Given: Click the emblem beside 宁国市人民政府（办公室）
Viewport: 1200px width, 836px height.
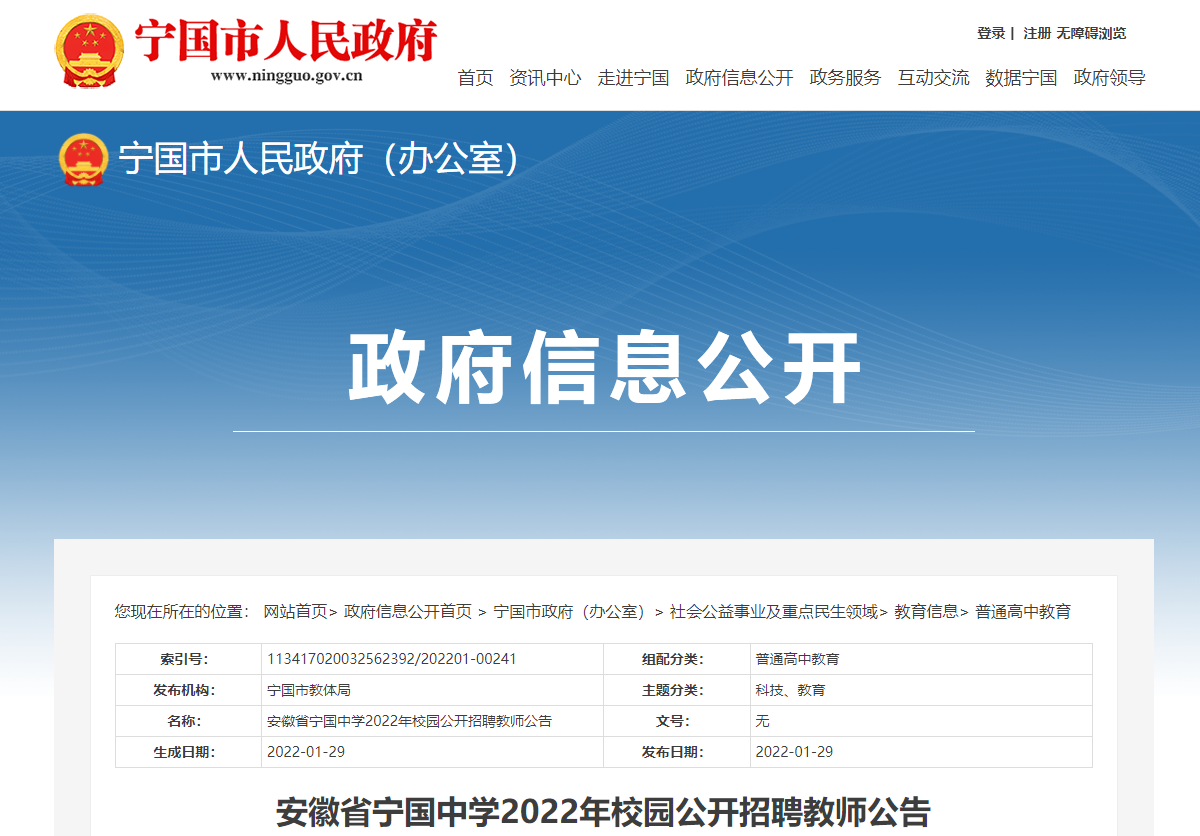Looking at the screenshot, I should coord(83,160).
